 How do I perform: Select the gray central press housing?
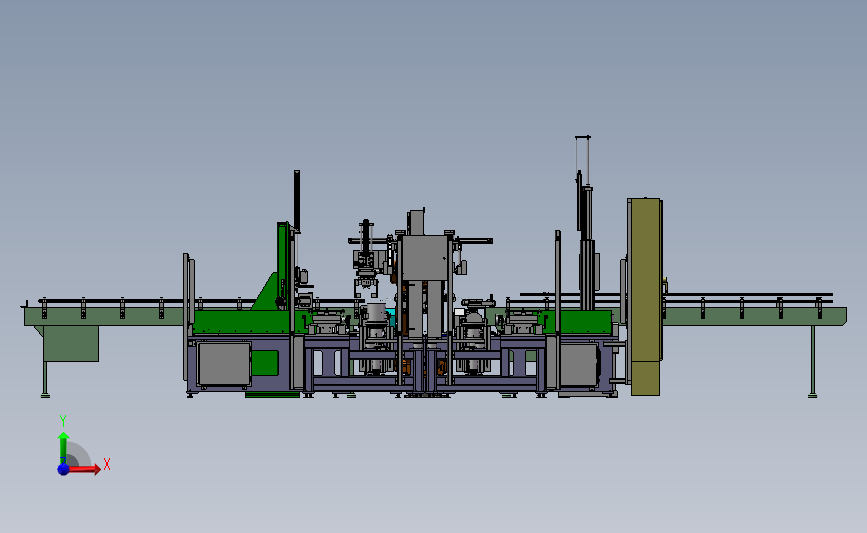(x=425, y=258)
